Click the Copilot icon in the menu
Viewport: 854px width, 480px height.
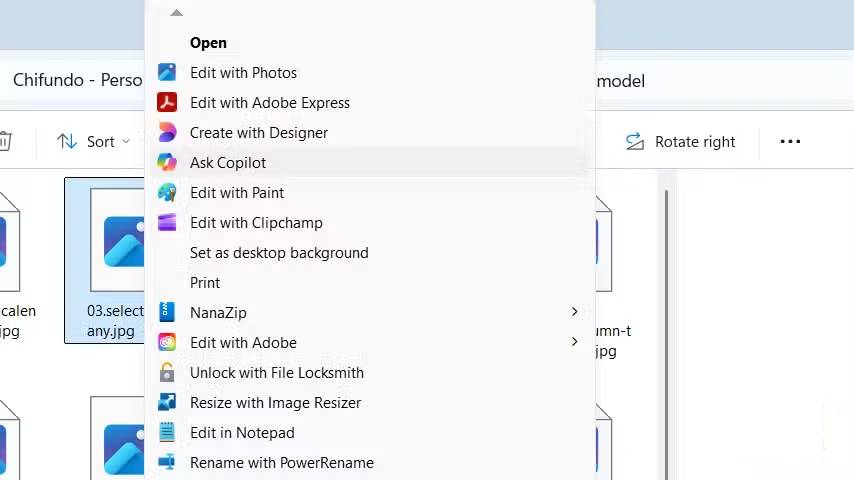tap(167, 163)
